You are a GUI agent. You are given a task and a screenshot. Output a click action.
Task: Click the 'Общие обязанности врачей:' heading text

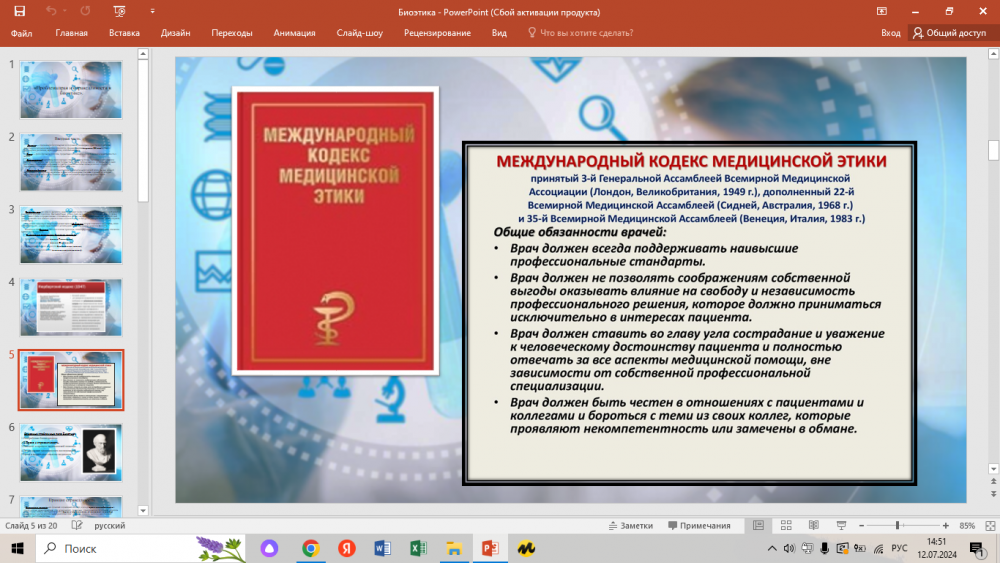pyautogui.click(x=579, y=231)
